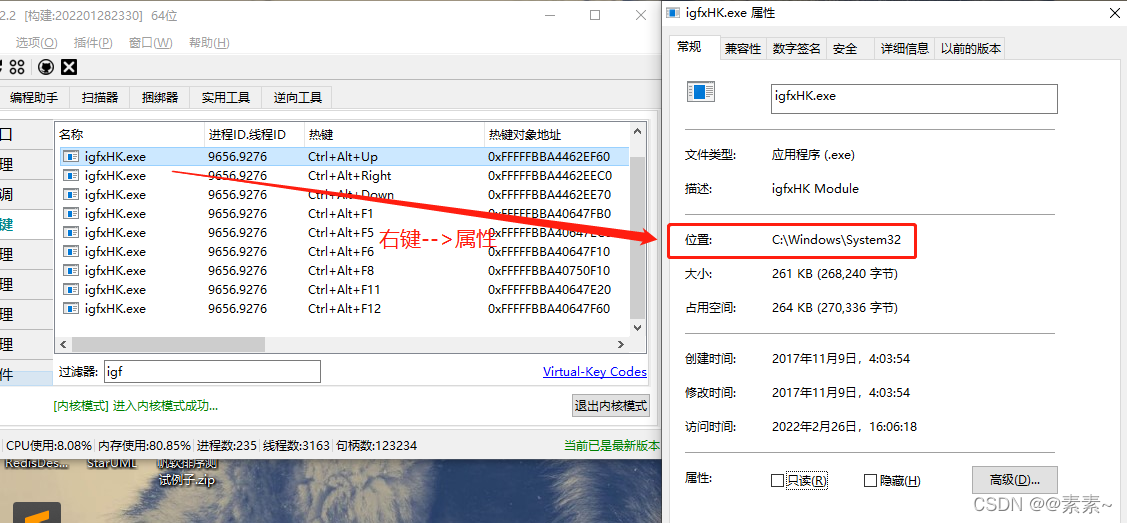The height and width of the screenshot is (523, 1127).
Task: Click the hotkey list scroll-down arrow
Action: pos(638,326)
